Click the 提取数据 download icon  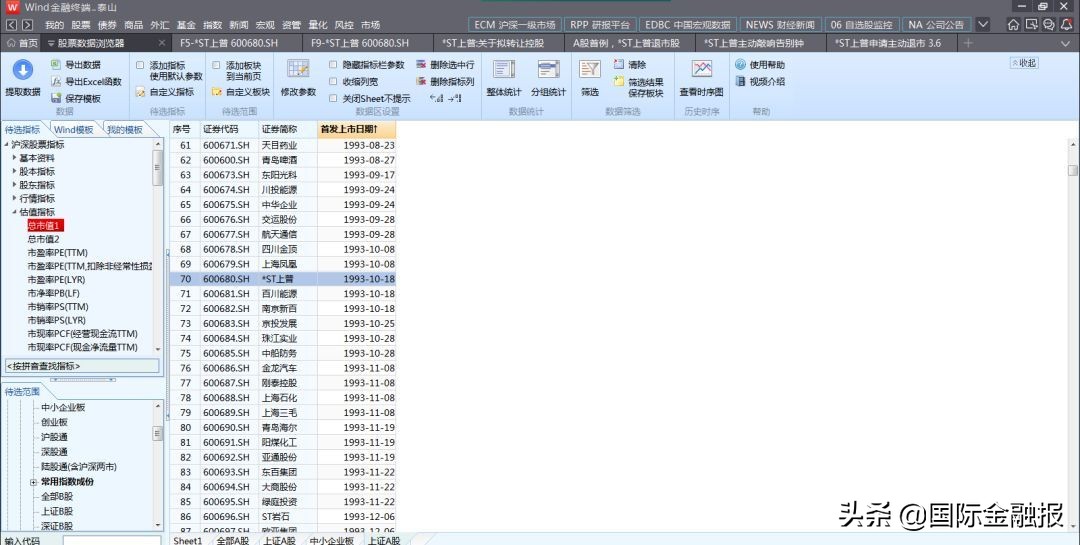tap(23, 70)
